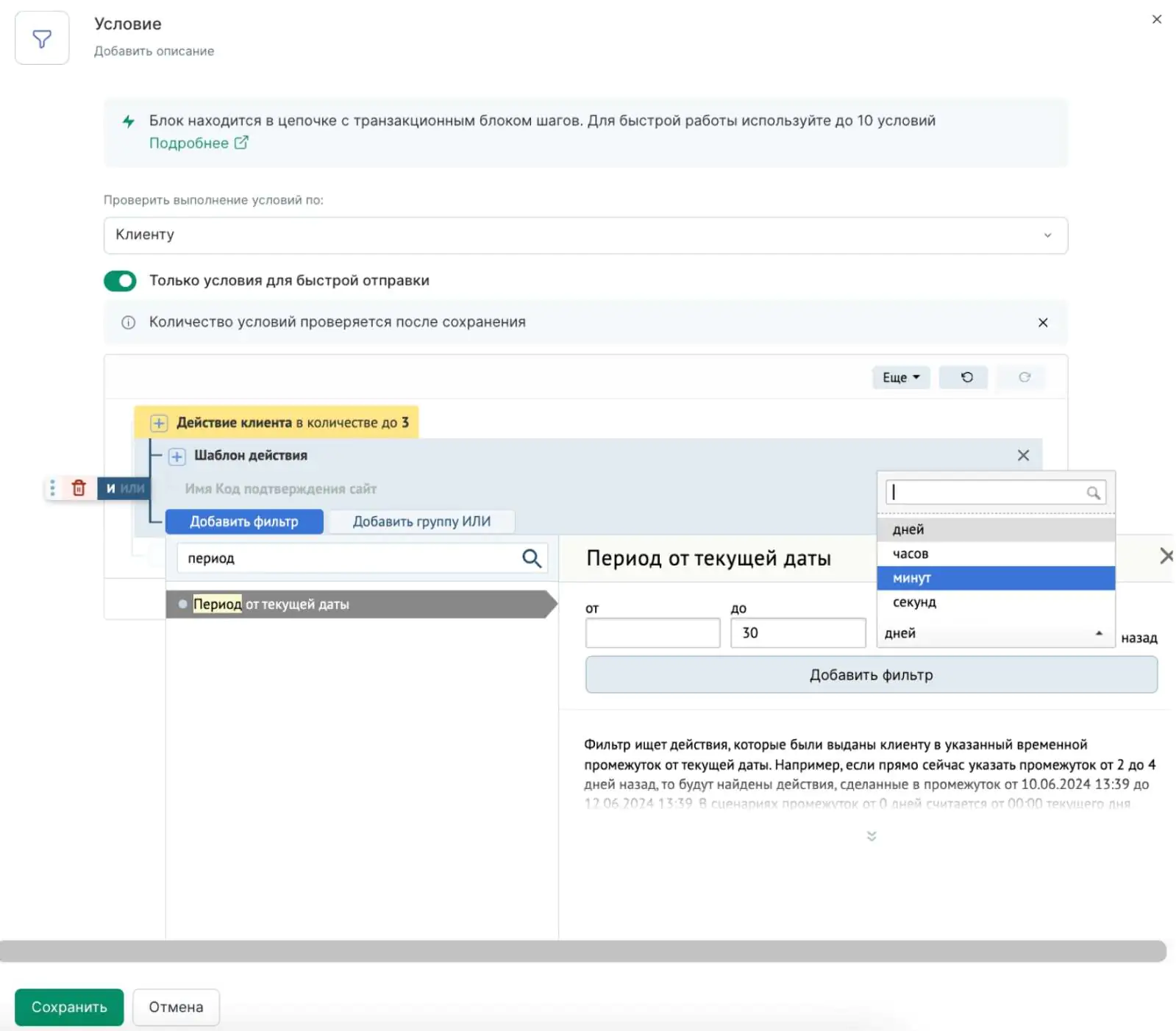Viewport: 1176px width, 1031px height.
Task: Click the undo arrow icon
Action: tap(966, 377)
